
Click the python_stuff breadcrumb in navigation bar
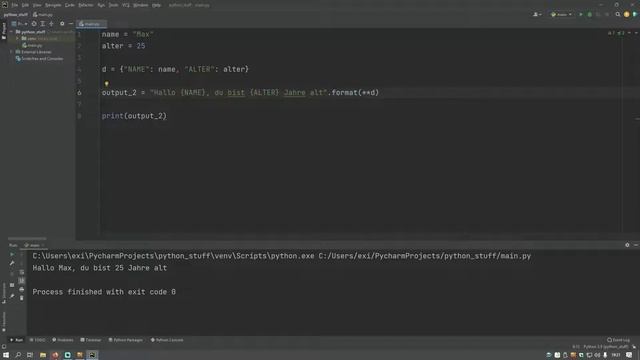click(16, 15)
